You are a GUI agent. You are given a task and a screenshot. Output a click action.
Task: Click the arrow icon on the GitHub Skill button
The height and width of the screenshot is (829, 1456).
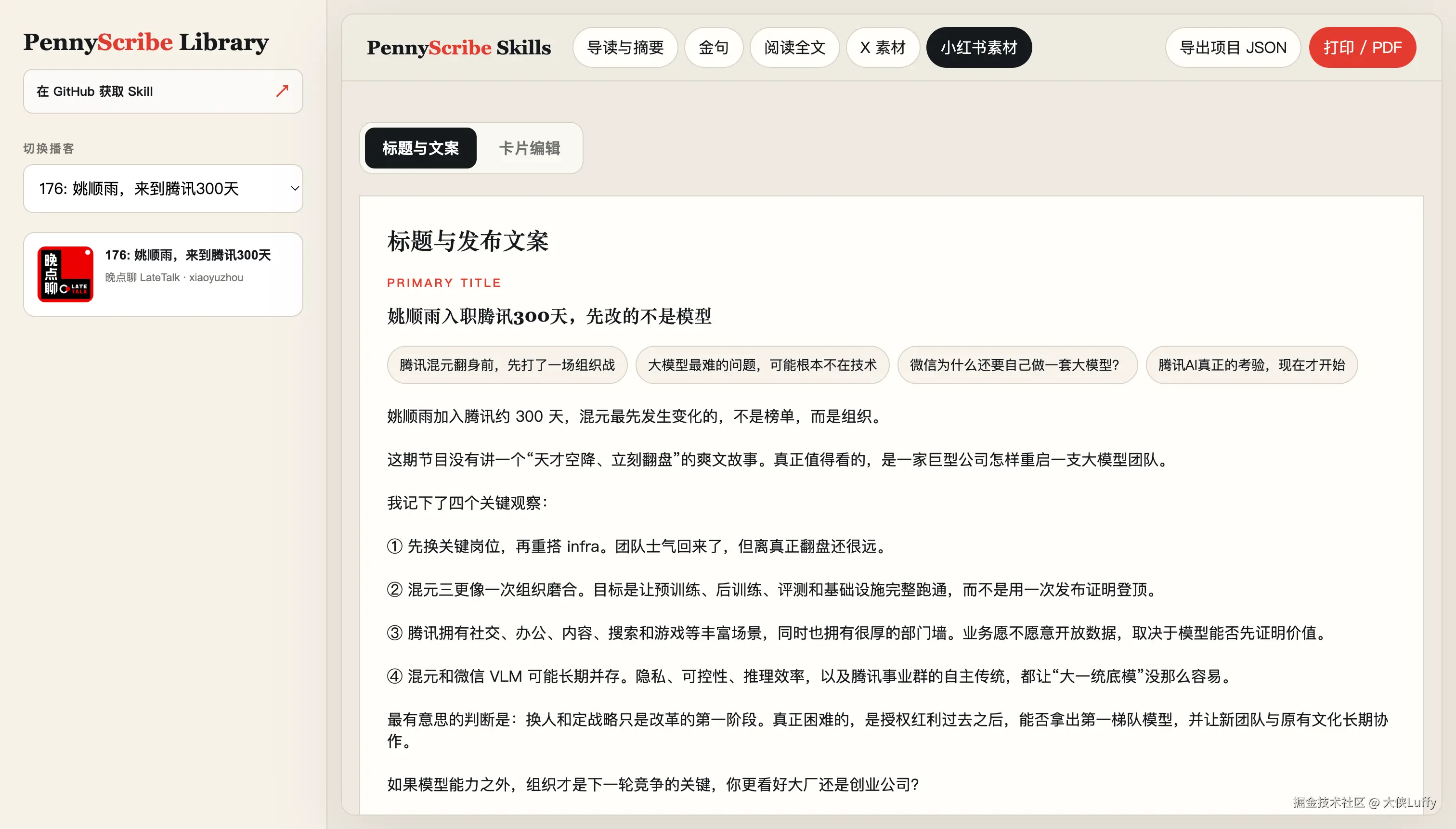[x=282, y=91]
